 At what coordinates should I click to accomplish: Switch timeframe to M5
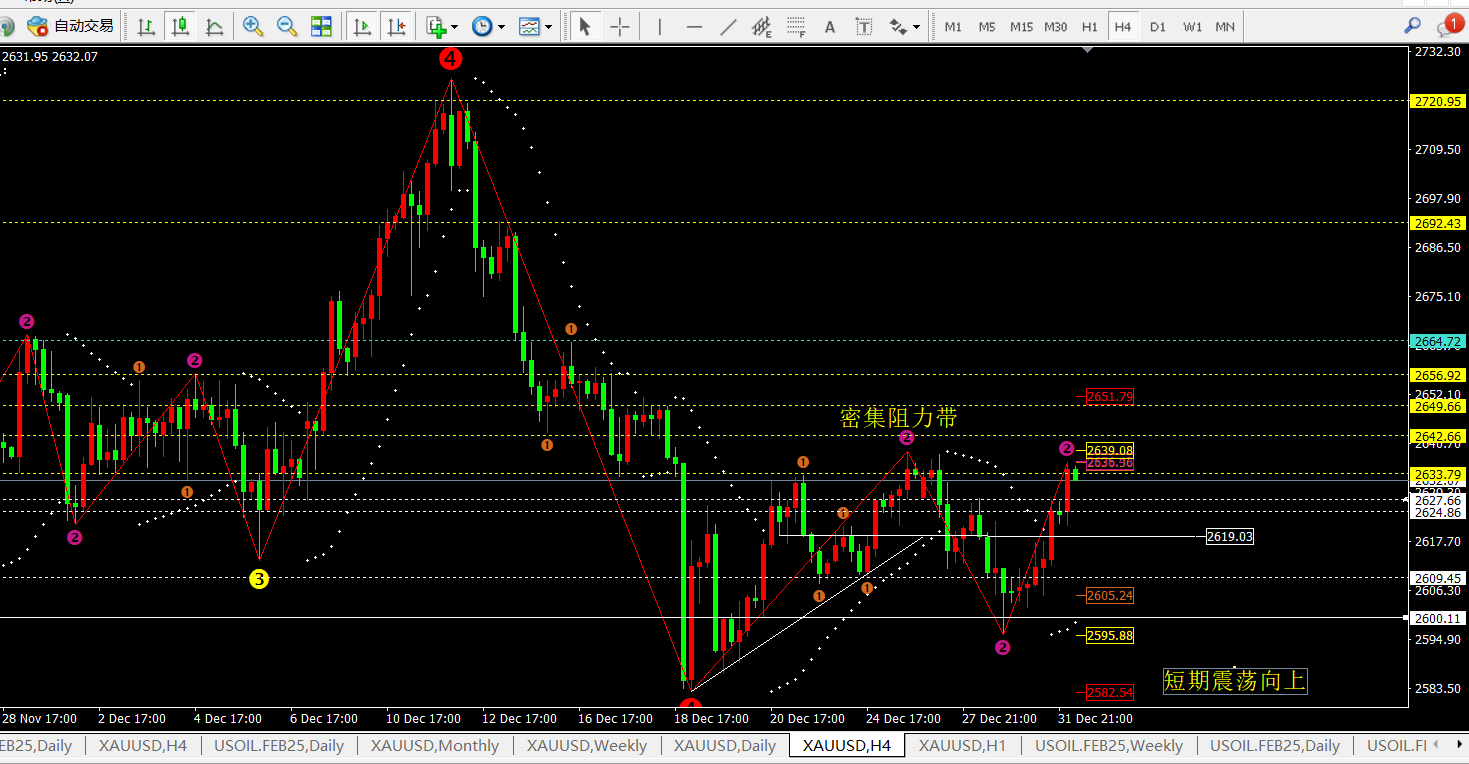click(987, 27)
